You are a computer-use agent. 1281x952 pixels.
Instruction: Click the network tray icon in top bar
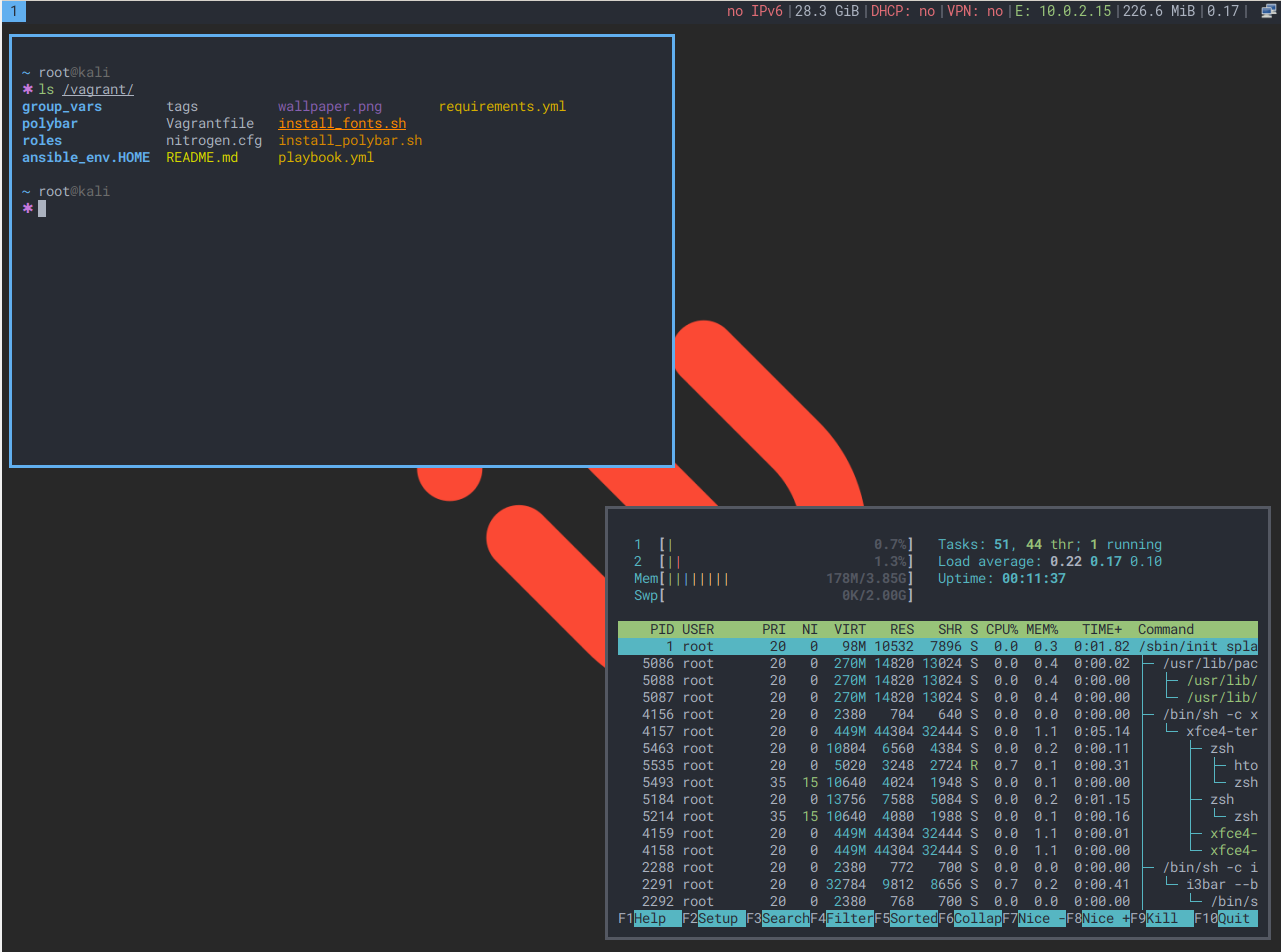1267,12
